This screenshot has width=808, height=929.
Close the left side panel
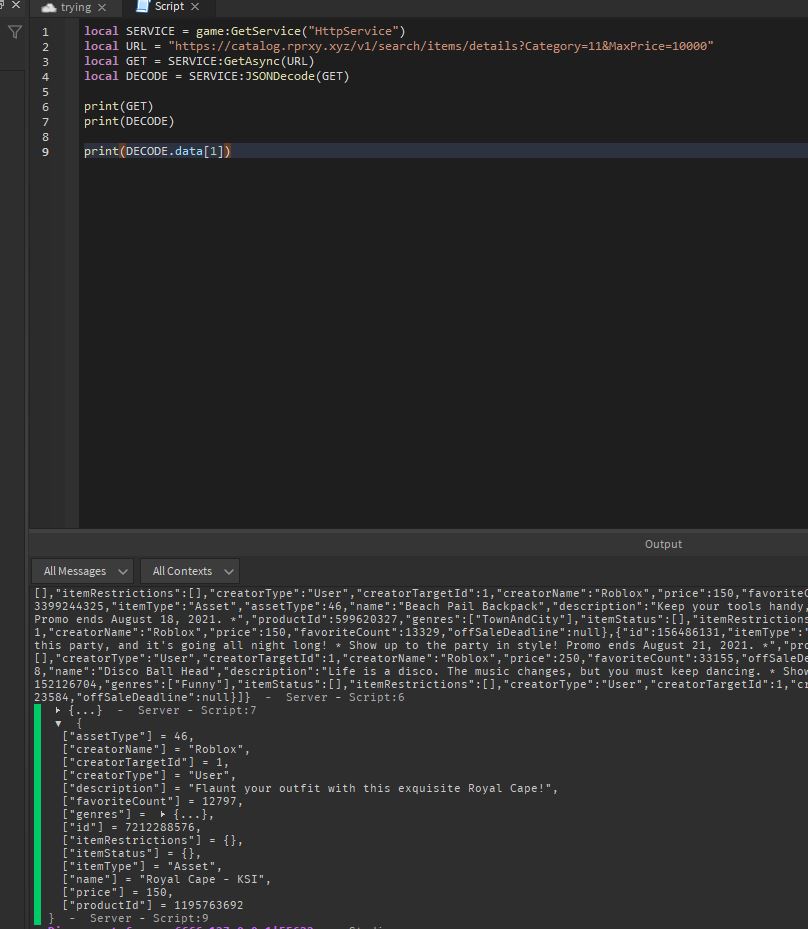point(16,5)
